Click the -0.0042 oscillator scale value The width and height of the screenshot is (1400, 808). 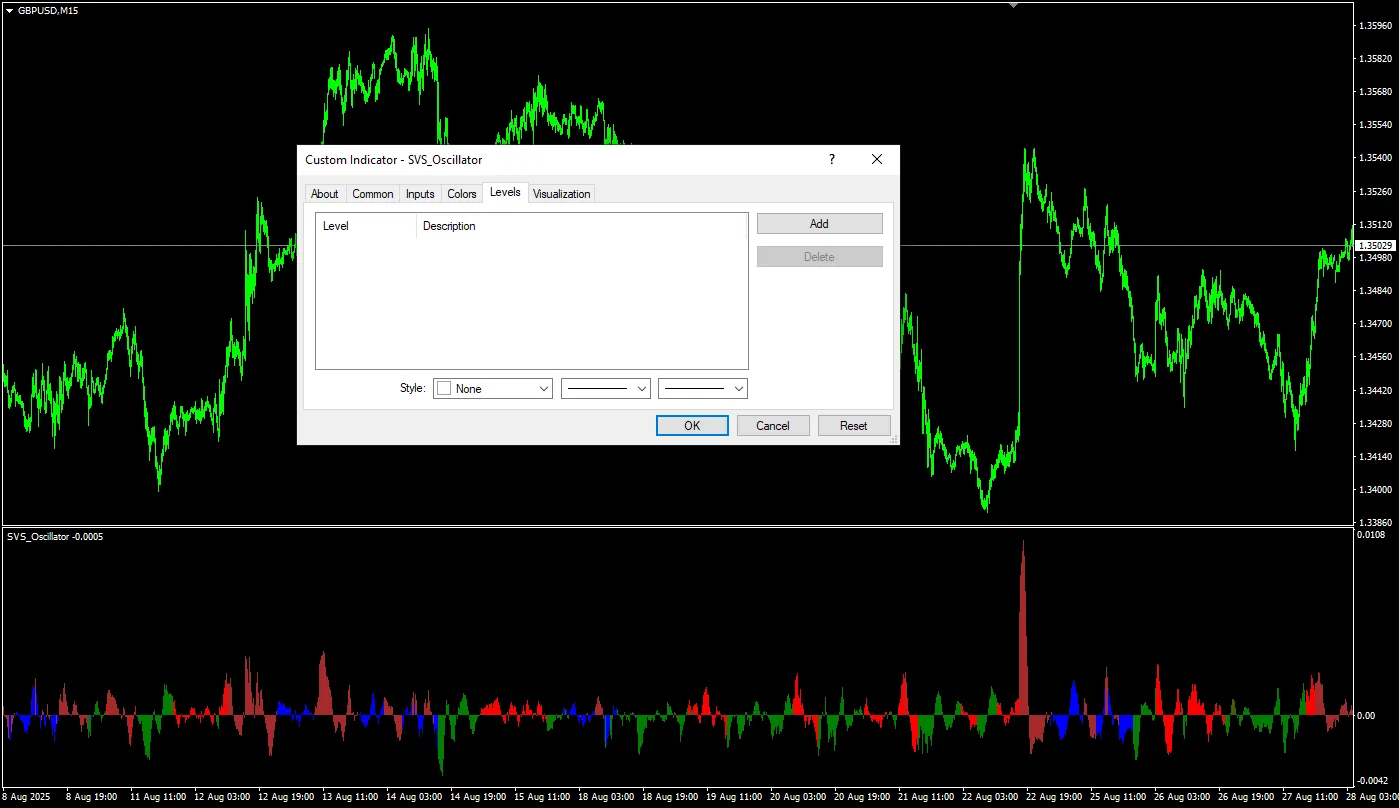click(x=1371, y=780)
